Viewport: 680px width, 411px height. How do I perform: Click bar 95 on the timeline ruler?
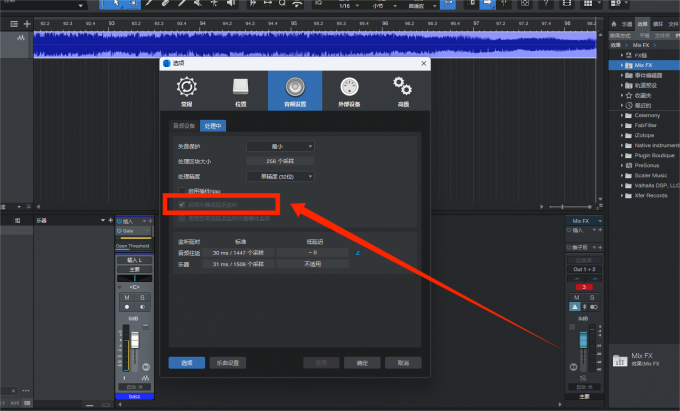click(294, 23)
